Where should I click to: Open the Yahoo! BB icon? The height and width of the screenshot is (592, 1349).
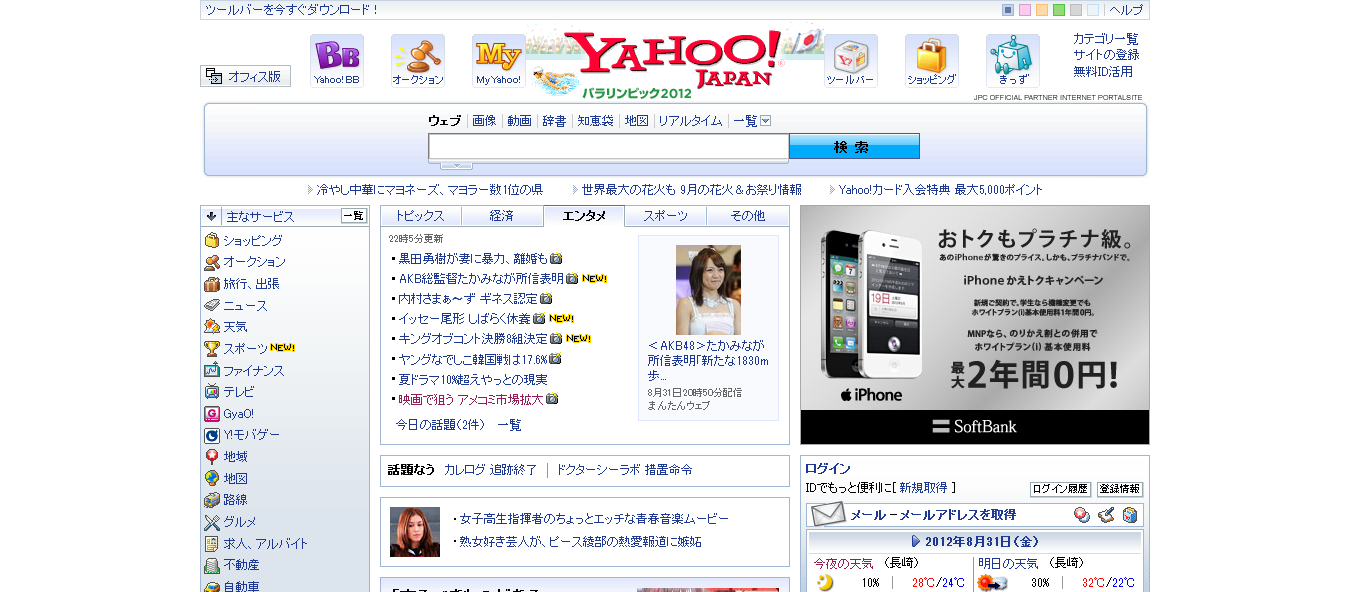pos(337,61)
